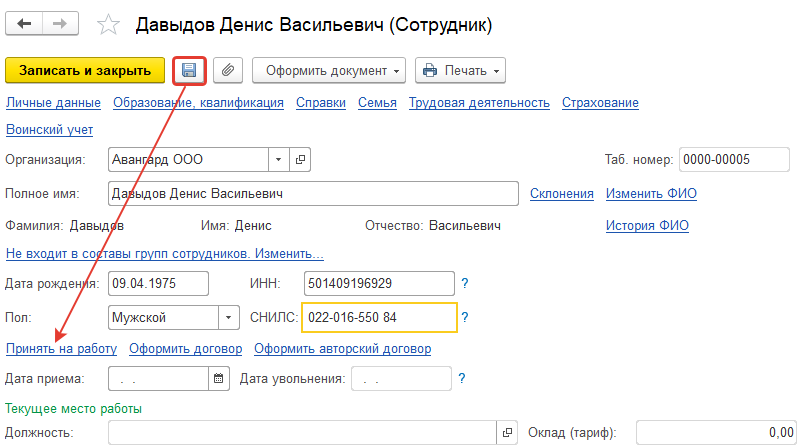Open the "Оформить документ" dropdown

point(330,71)
